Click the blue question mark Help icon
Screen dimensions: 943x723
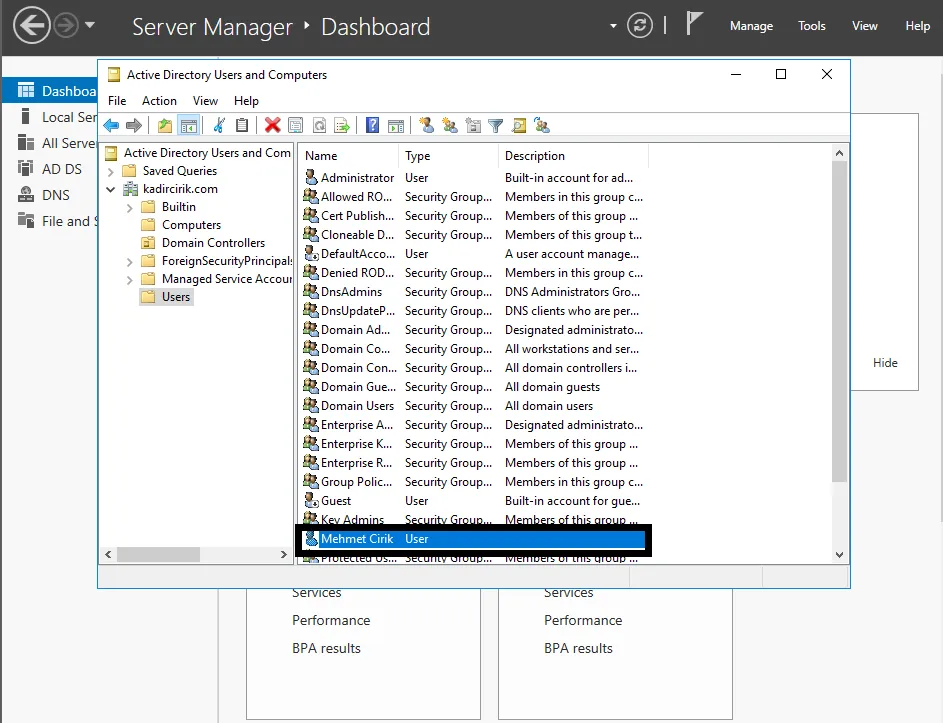coord(372,125)
